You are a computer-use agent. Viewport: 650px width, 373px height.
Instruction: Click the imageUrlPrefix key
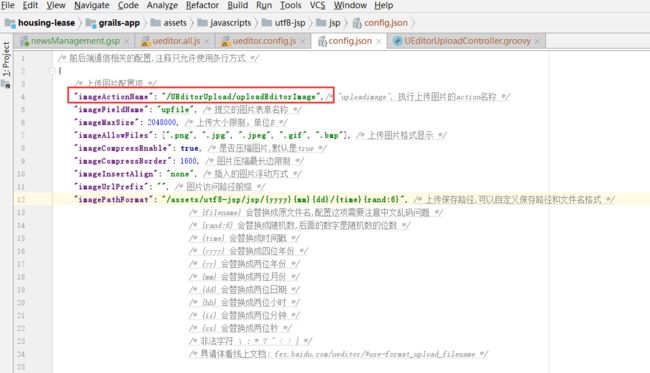111,186
